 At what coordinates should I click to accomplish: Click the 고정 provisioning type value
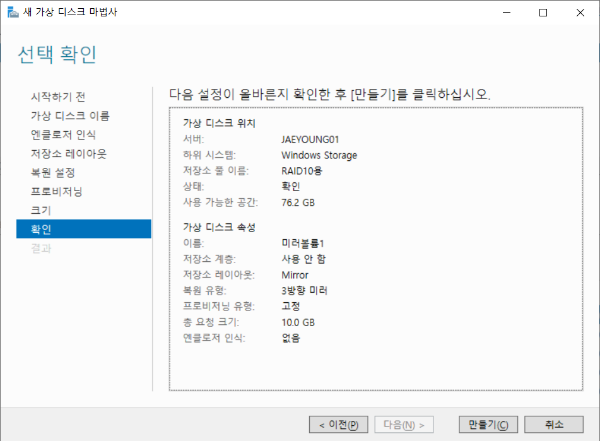[x=290, y=306]
